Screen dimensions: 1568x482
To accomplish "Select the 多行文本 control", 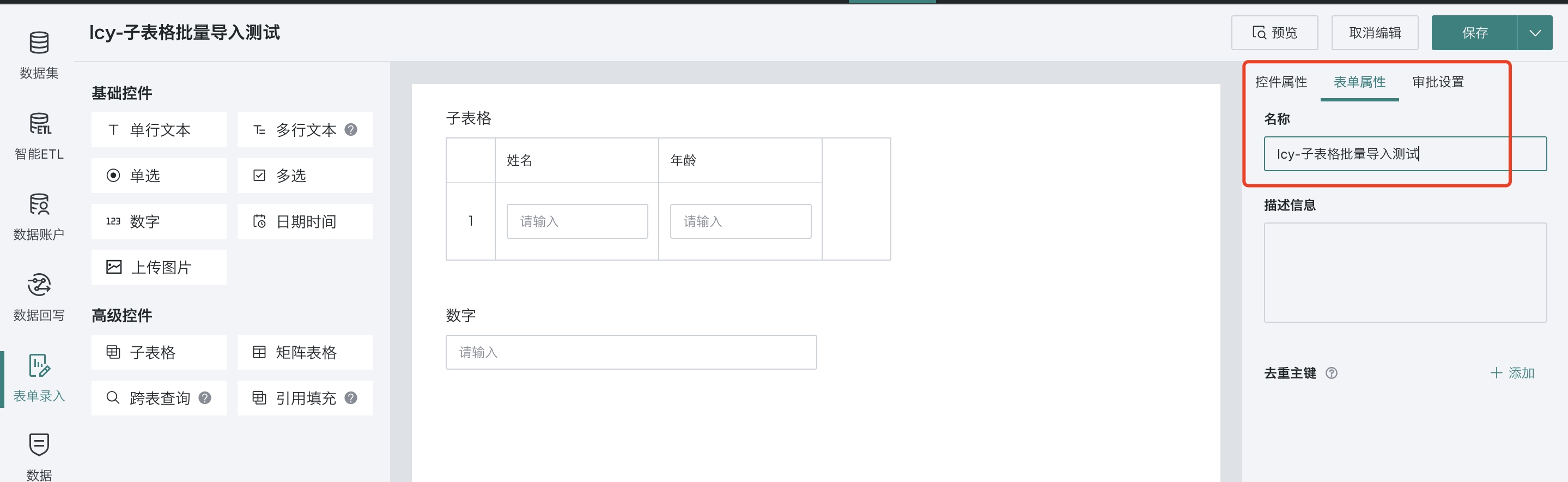I will click(305, 129).
